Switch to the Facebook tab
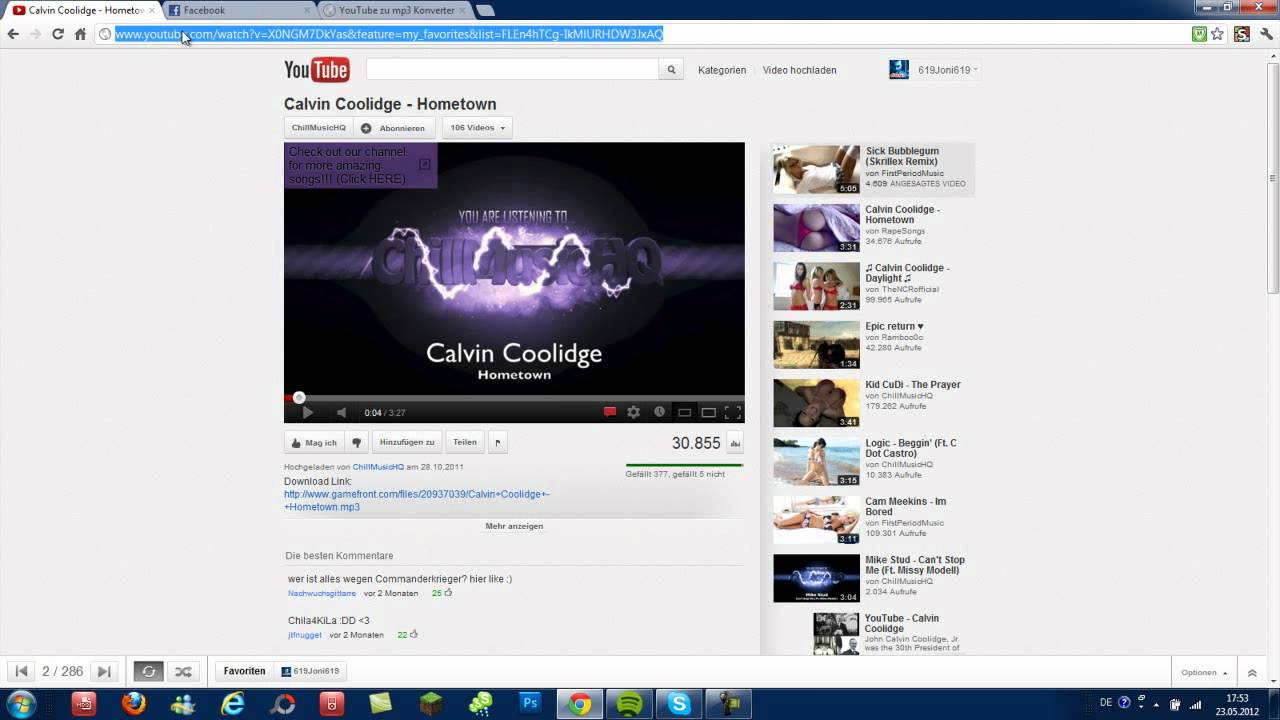This screenshot has width=1280, height=720. point(240,10)
